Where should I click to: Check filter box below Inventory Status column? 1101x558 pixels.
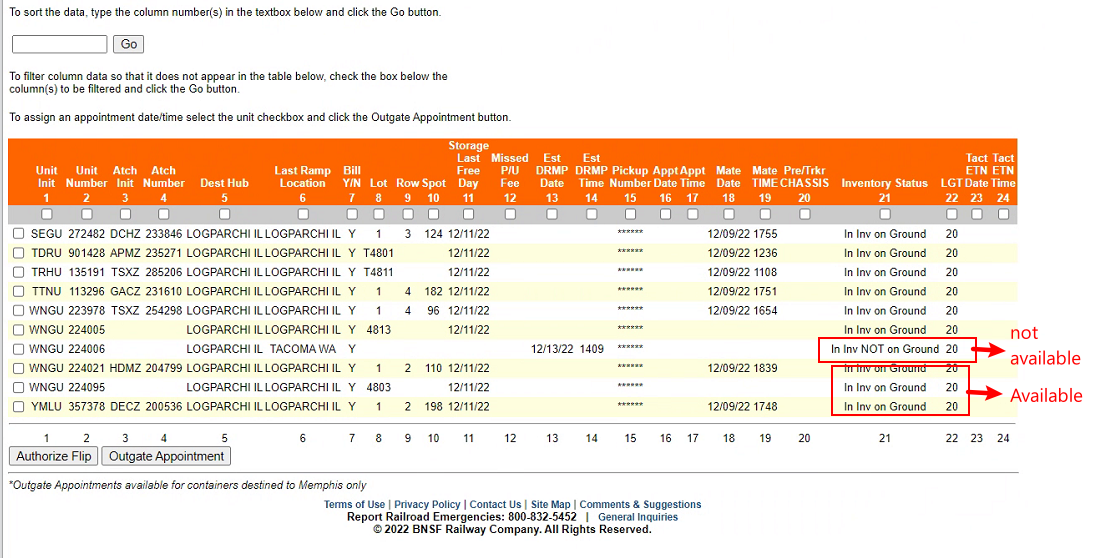884,214
